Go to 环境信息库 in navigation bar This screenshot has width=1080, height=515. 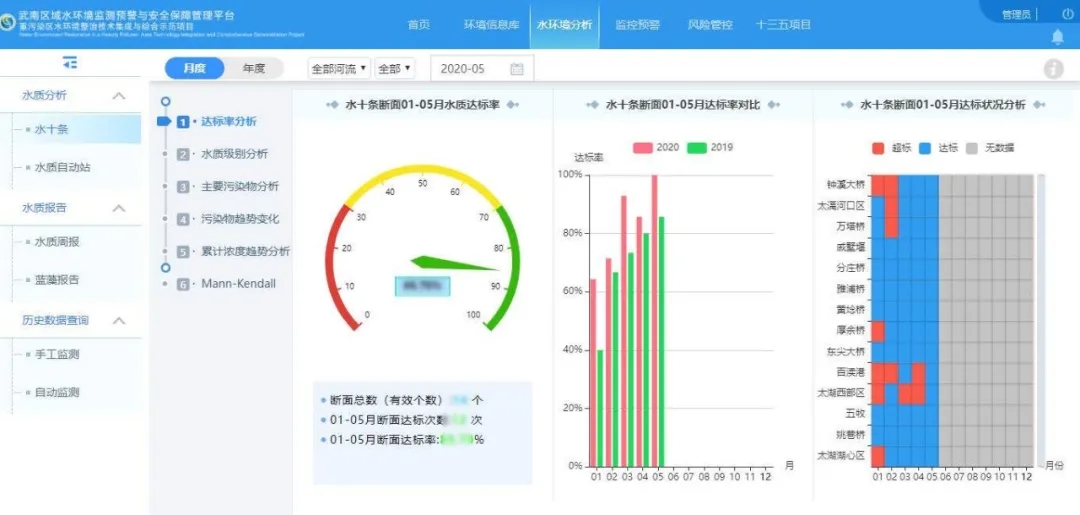click(x=491, y=25)
